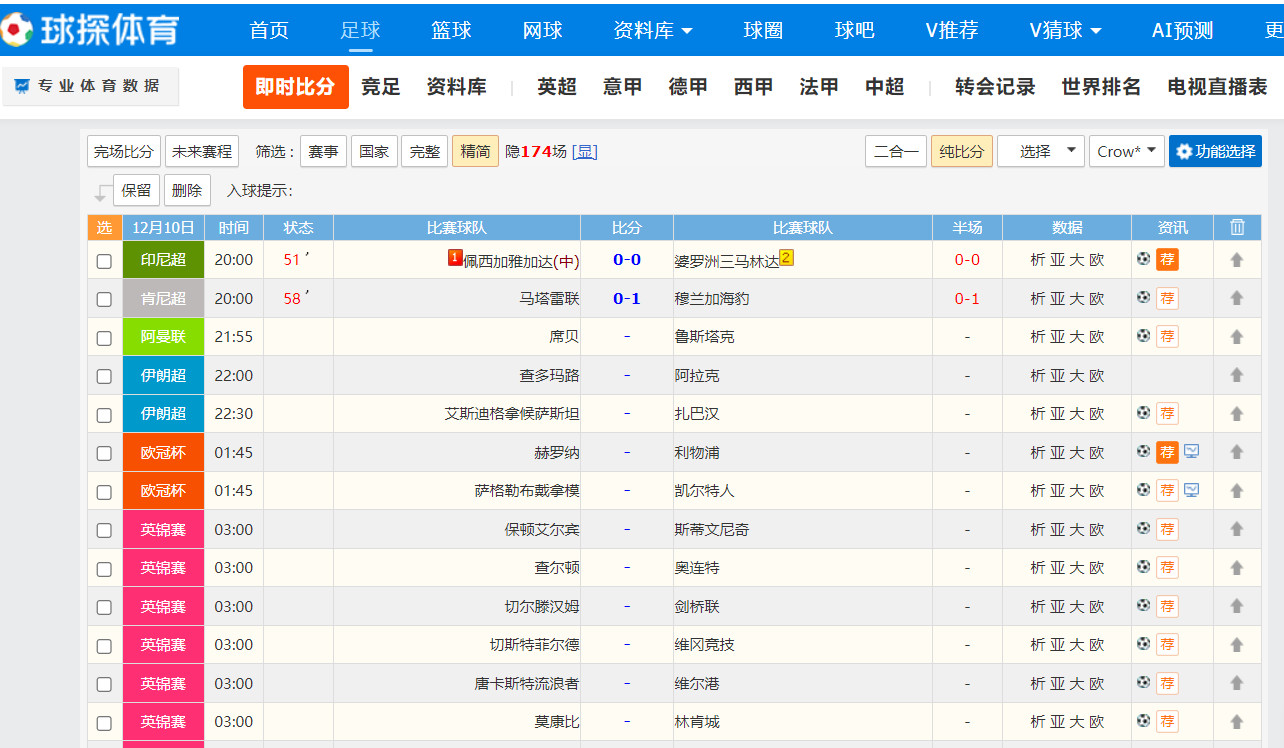This screenshot has width=1284, height=748.
Task: Click the 球探体育 soccer ball logo
Action: (x=17, y=30)
